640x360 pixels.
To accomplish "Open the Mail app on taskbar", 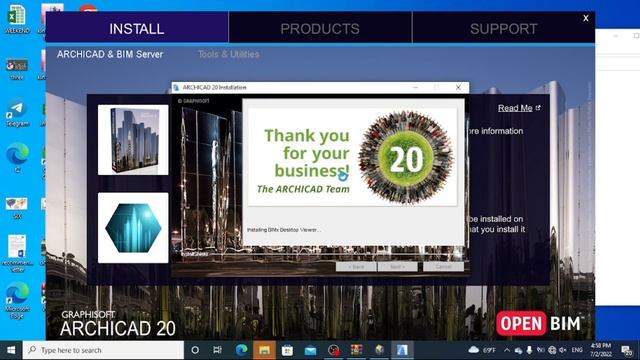I will [310, 350].
